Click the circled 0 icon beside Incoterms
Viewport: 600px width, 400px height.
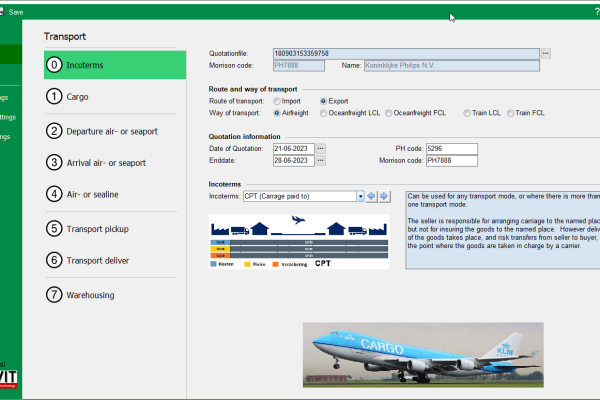tap(54, 65)
